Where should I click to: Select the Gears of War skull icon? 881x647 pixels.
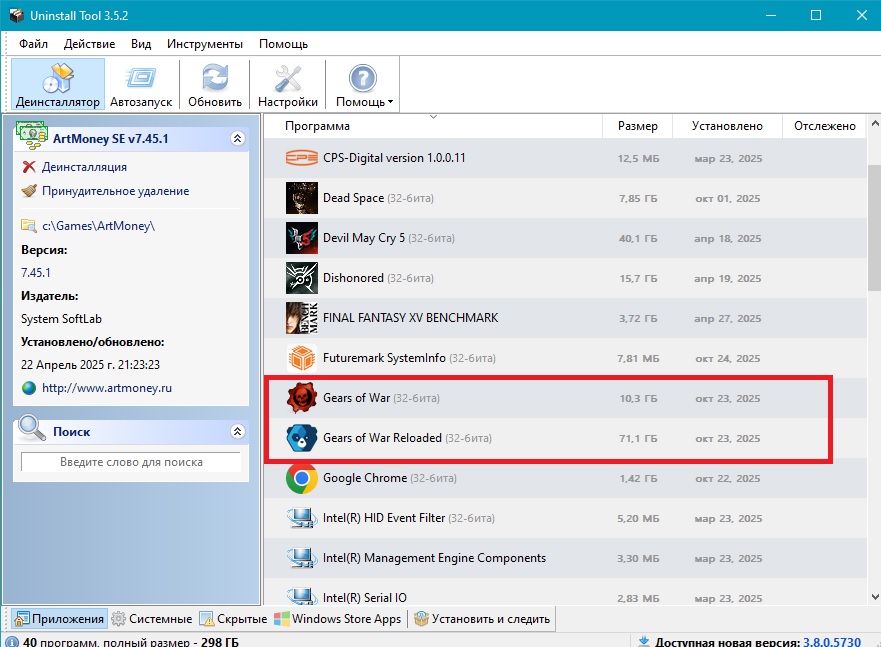click(302, 398)
